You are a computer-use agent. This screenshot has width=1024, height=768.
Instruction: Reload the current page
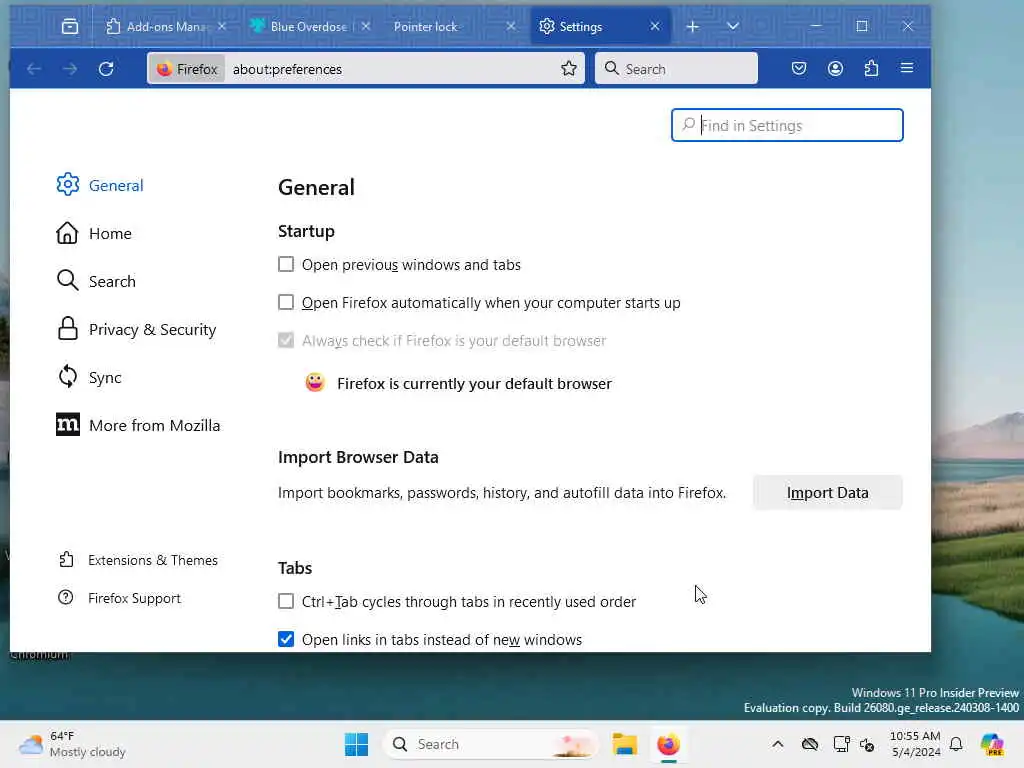pos(106,69)
